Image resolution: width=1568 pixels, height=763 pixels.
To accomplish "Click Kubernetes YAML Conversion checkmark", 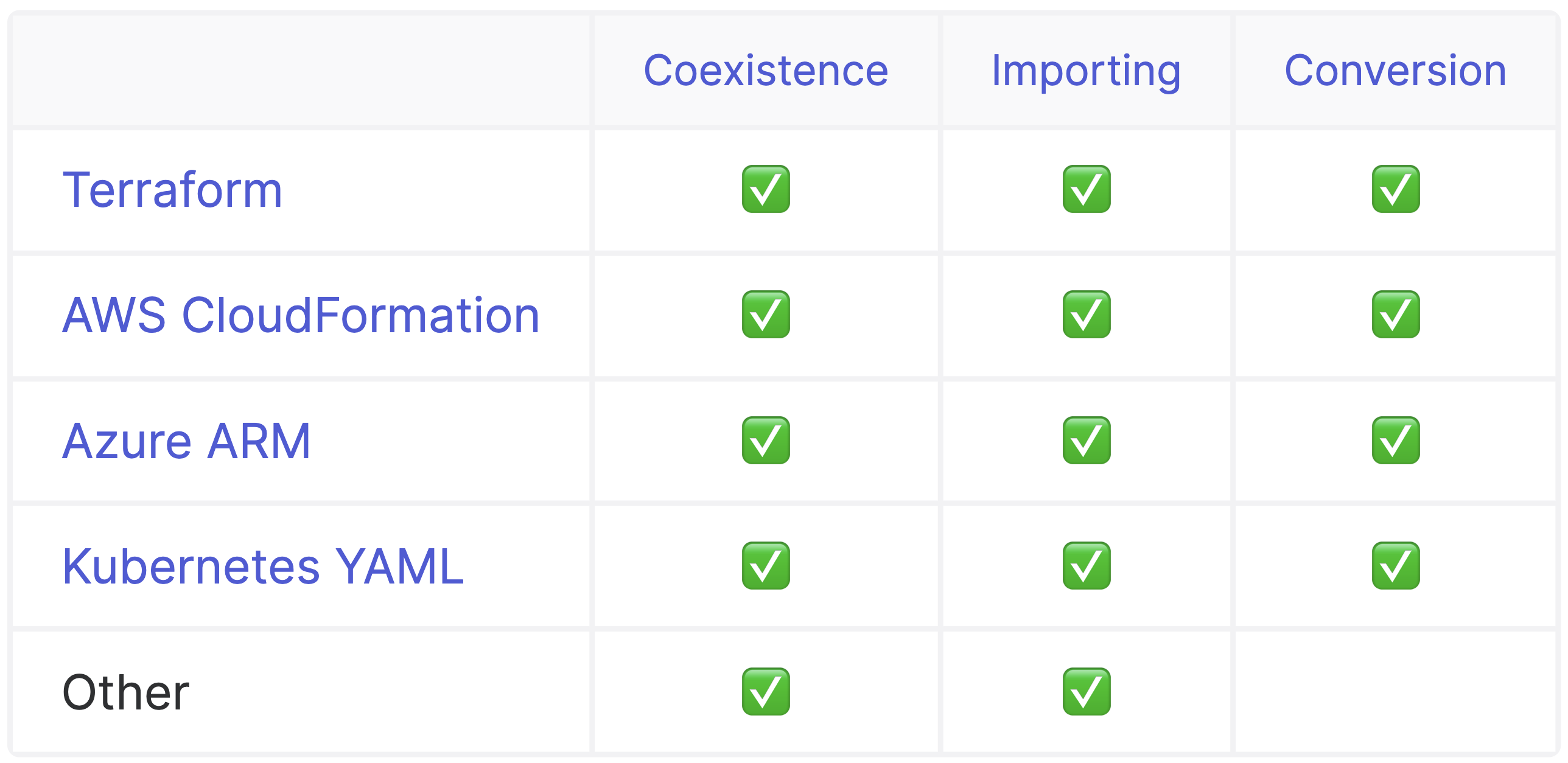I will tap(1396, 566).
